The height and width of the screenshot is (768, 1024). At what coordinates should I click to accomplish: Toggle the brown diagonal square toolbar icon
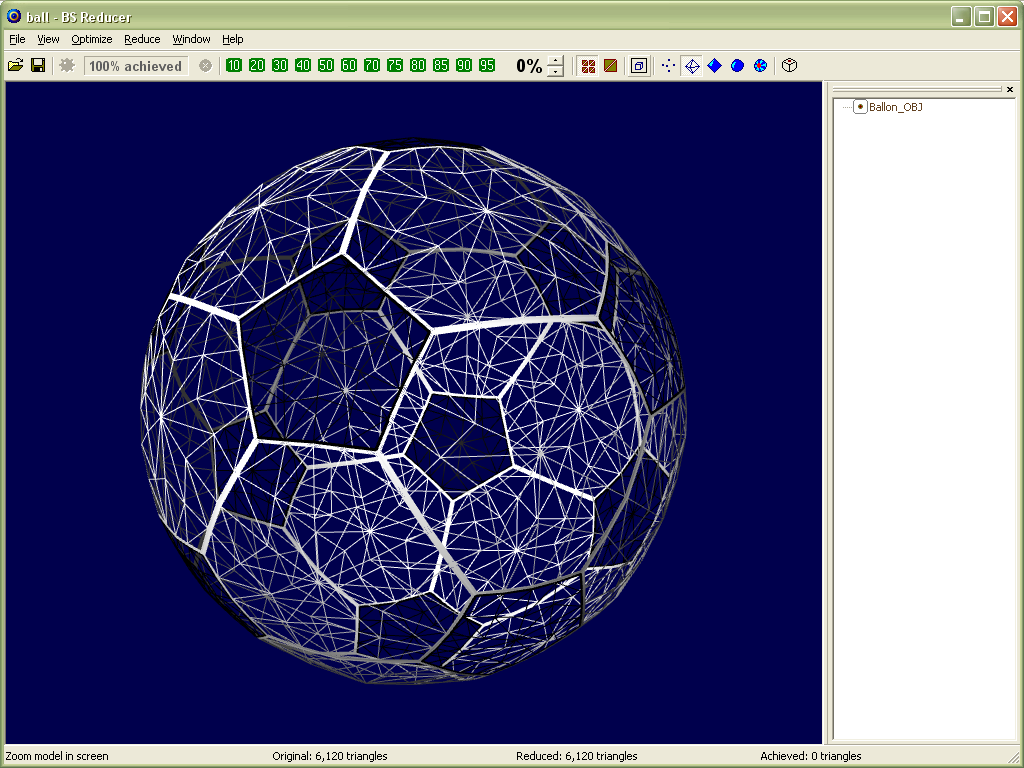pyautogui.click(x=611, y=65)
